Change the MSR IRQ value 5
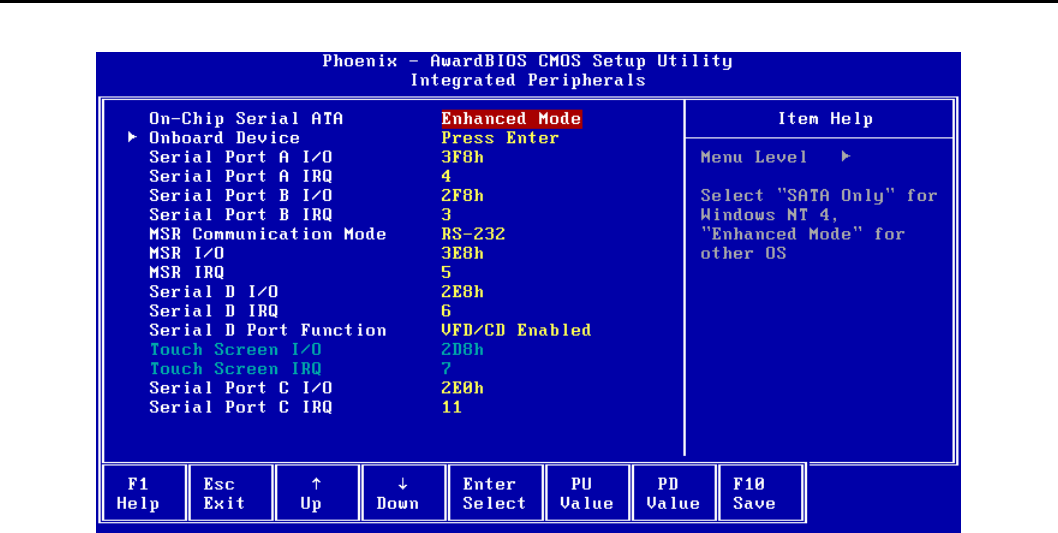The width and height of the screenshot is (1058, 533). [446, 273]
